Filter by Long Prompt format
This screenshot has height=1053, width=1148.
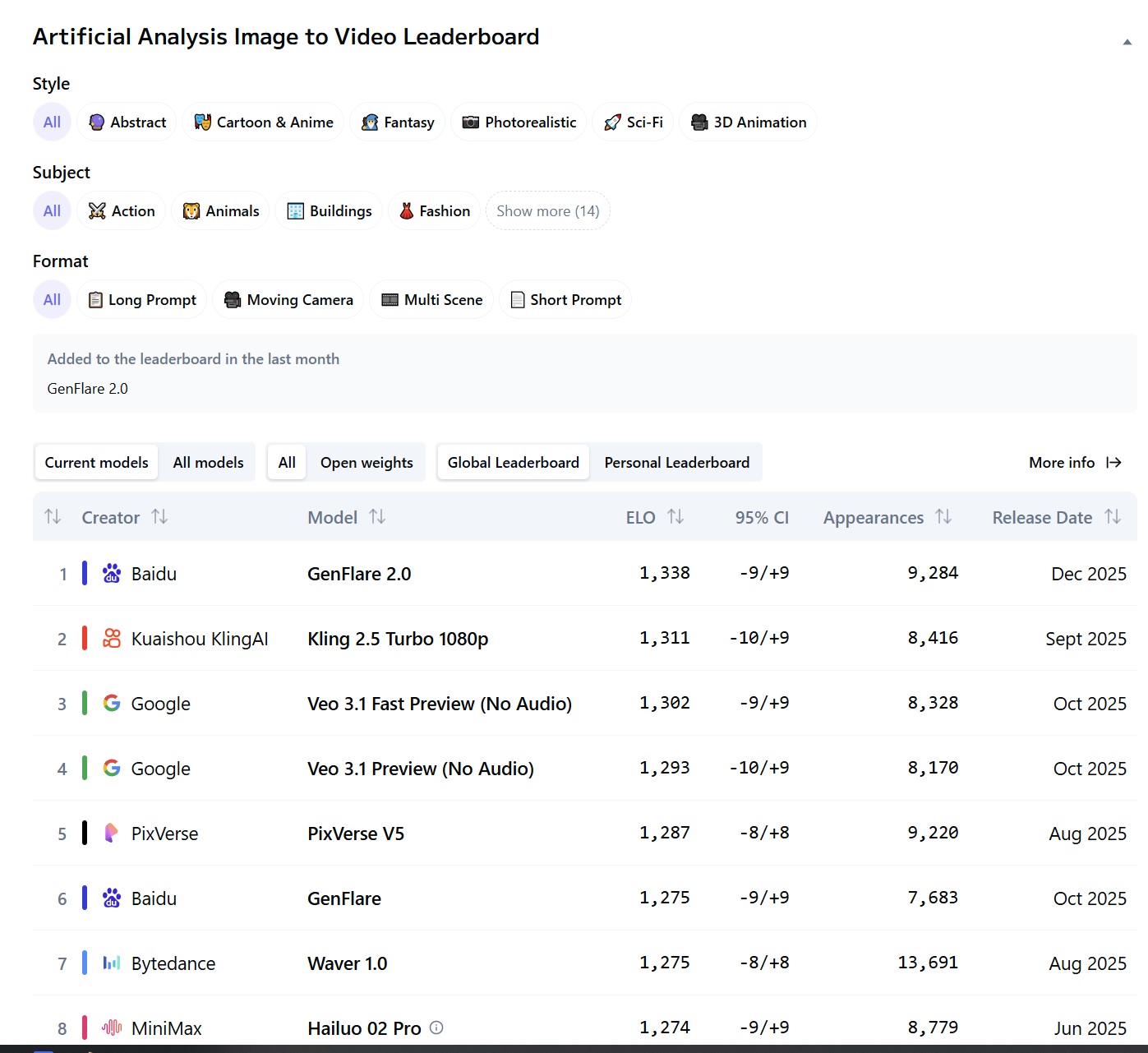point(142,299)
